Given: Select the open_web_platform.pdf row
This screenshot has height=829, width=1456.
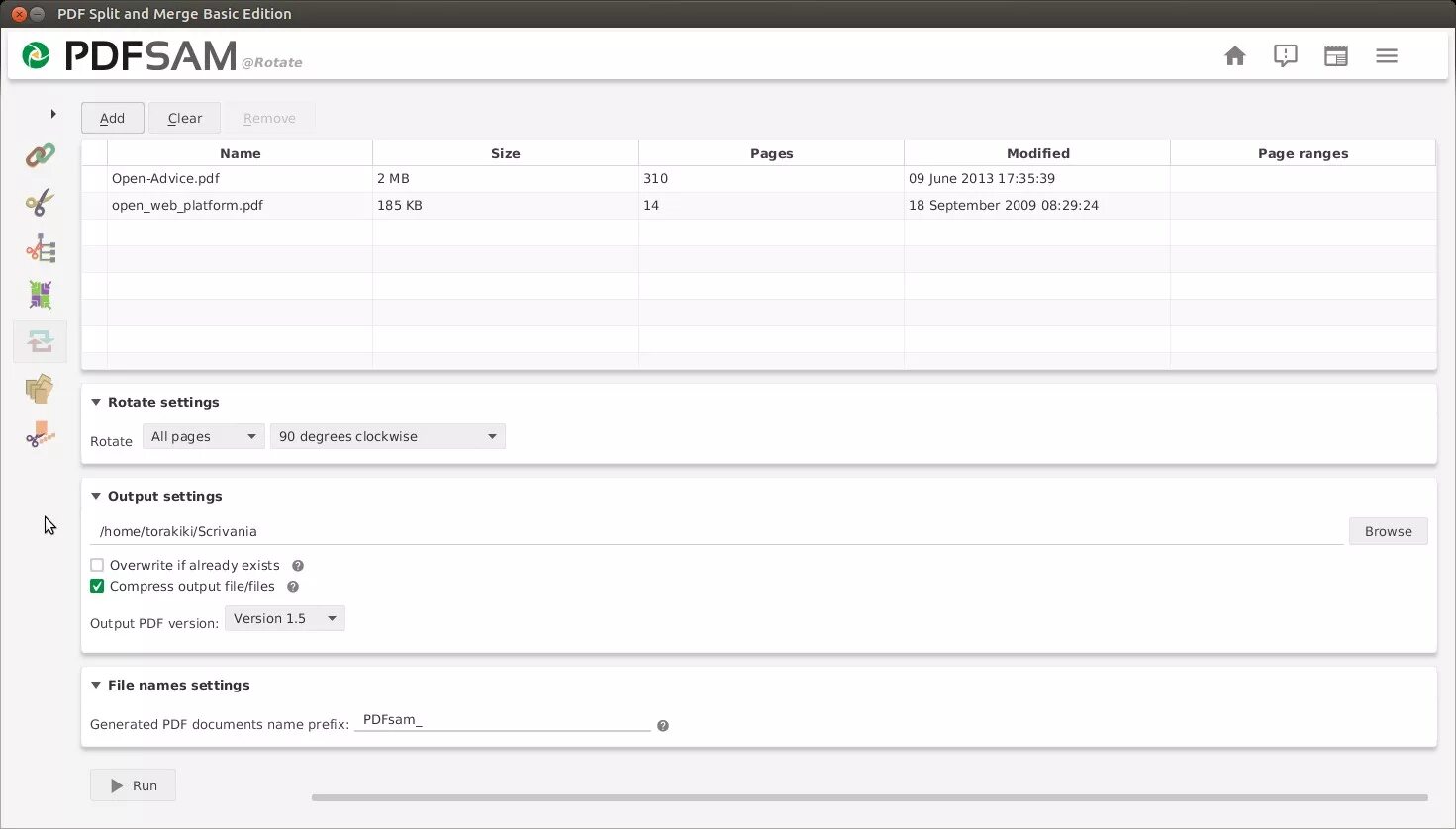Looking at the screenshot, I should click(758, 206).
